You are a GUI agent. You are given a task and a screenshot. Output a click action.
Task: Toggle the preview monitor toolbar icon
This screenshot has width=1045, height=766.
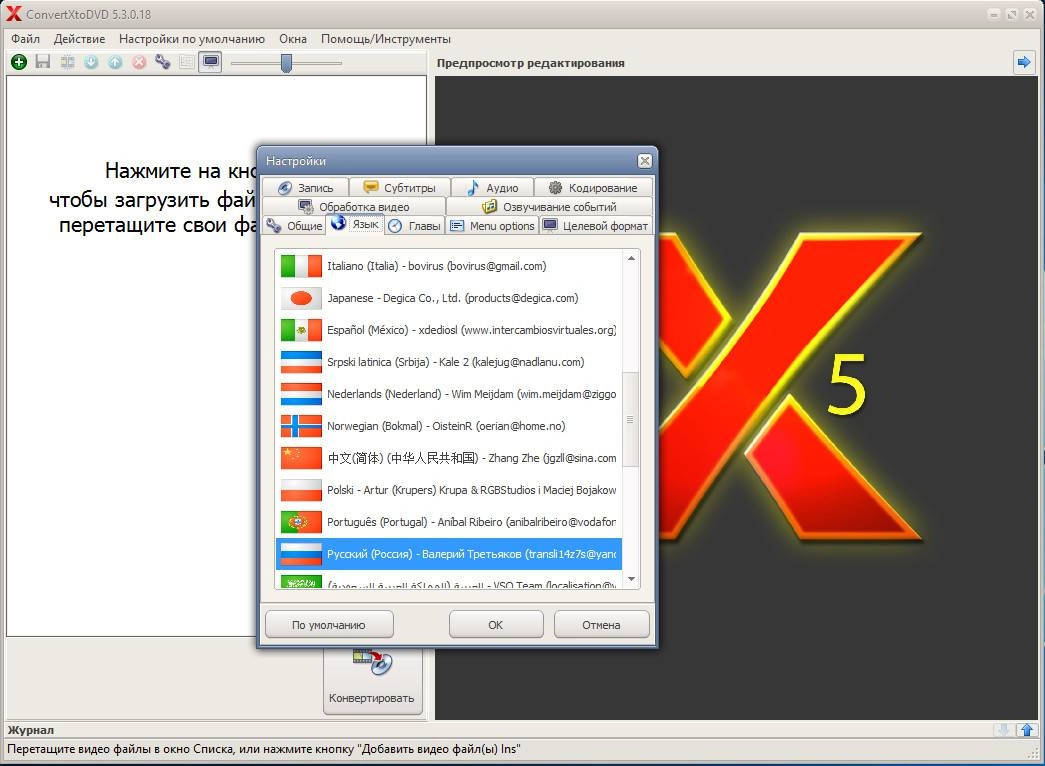[x=211, y=62]
